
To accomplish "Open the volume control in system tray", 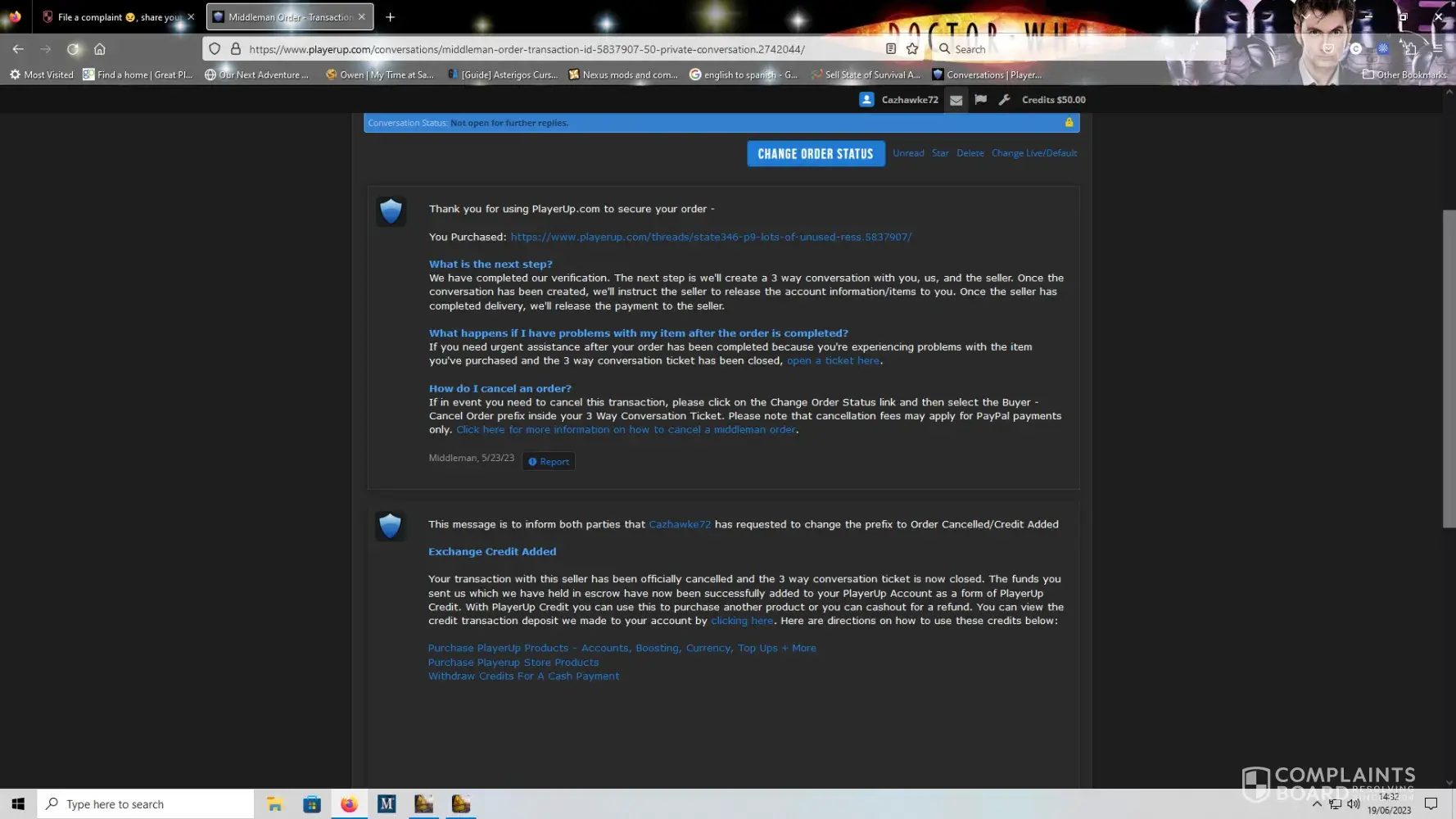I will click(x=1353, y=804).
